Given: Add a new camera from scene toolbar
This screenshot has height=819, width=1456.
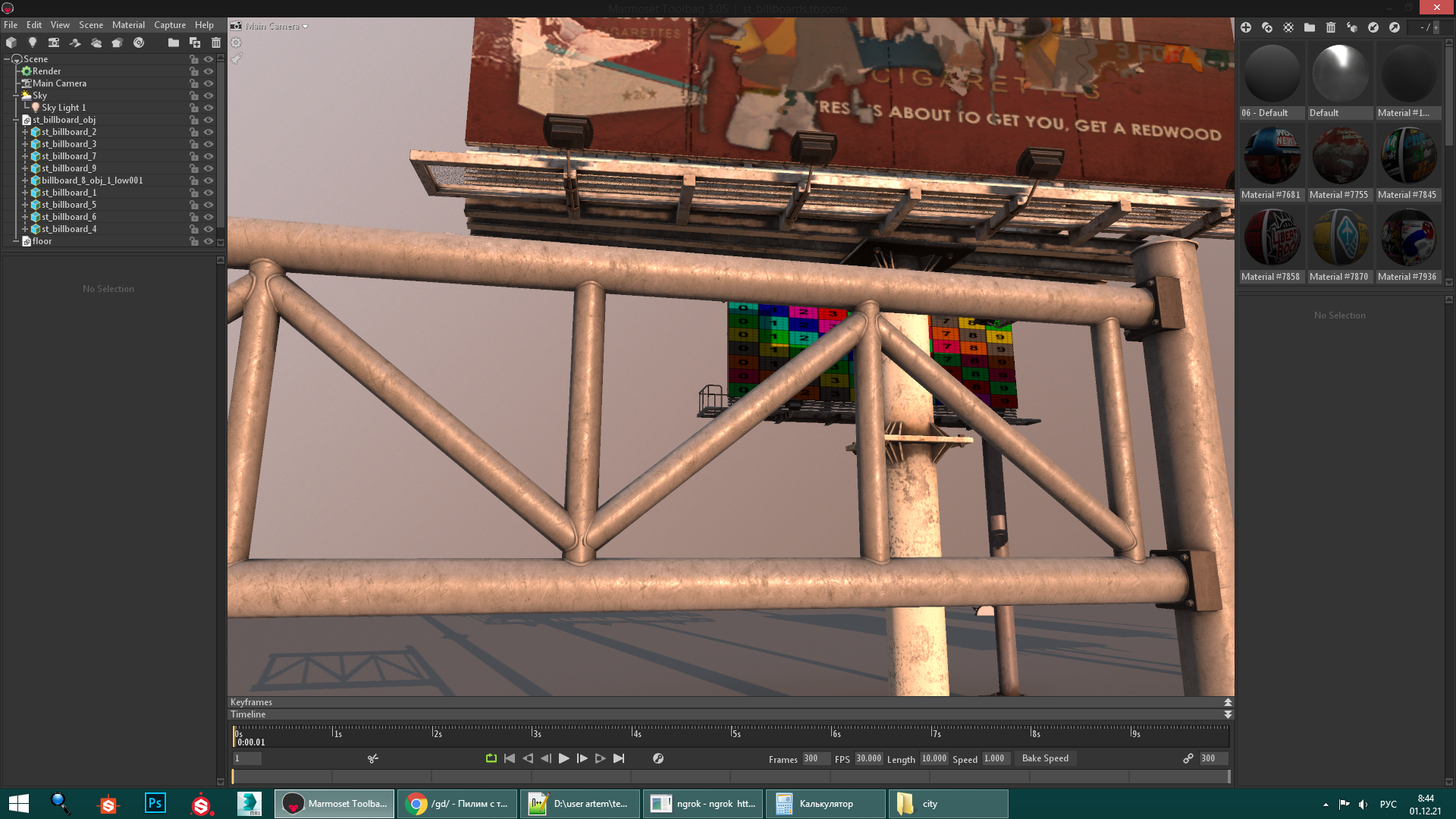Looking at the screenshot, I should [53, 42].
